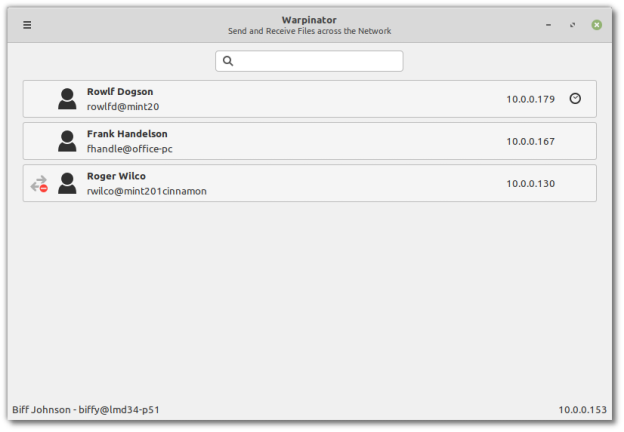Screen dimensions: 624x432
Task: Click Frank Handelson's avatar icon
Action: pos(67,141)
